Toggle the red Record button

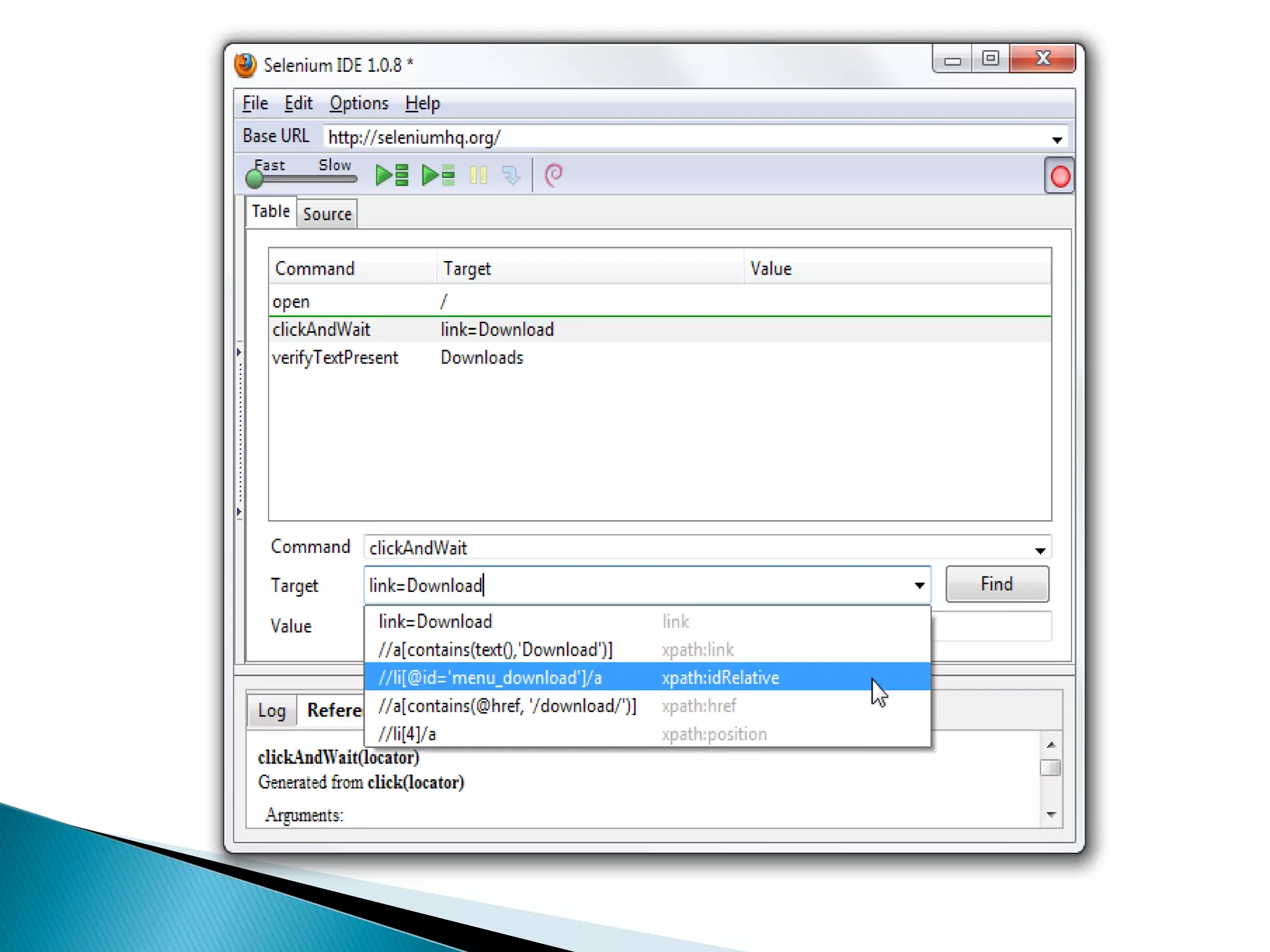coord(1059,177)
